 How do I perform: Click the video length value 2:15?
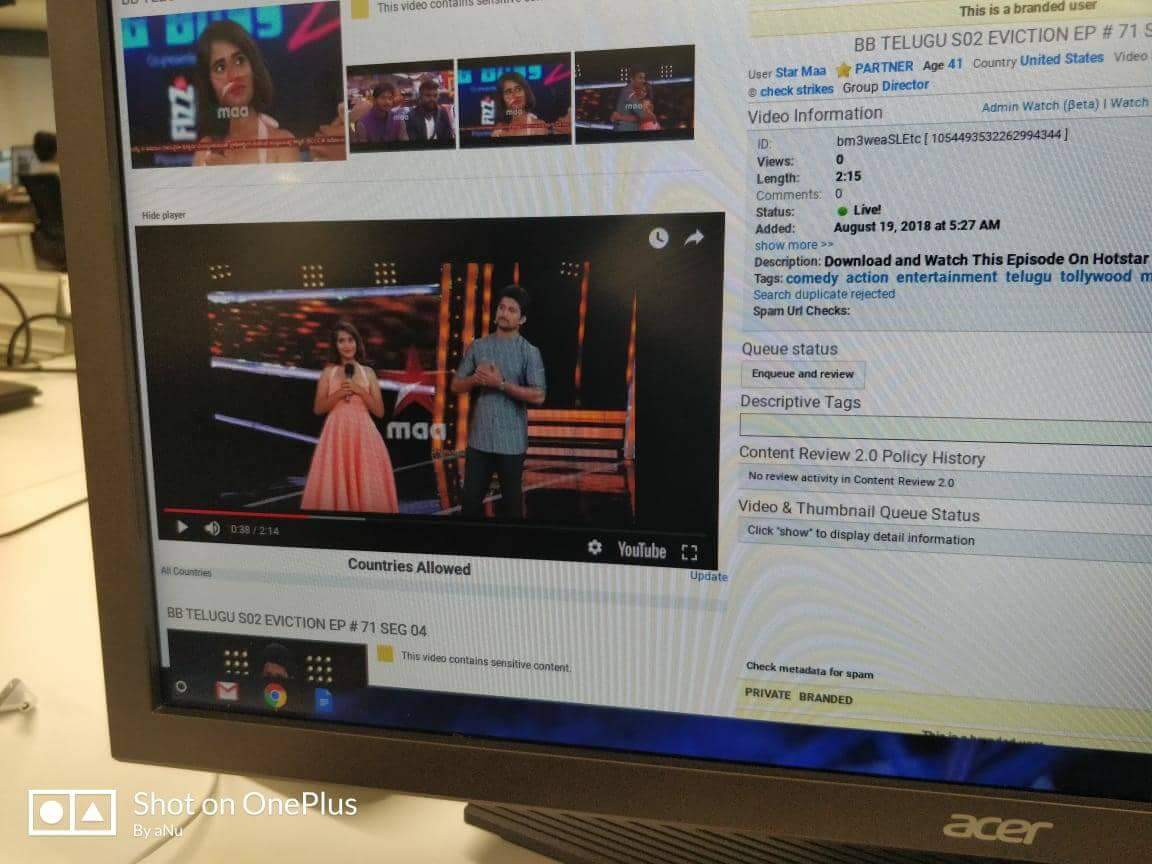click(848, 176)
